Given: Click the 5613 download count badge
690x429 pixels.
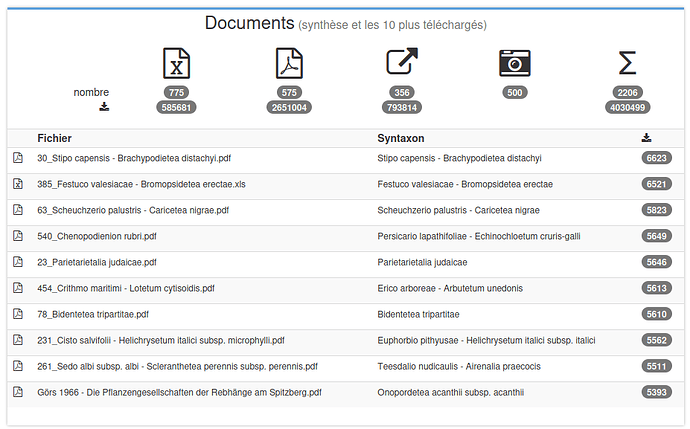Looking at the screenshot, I should point(657,288).
